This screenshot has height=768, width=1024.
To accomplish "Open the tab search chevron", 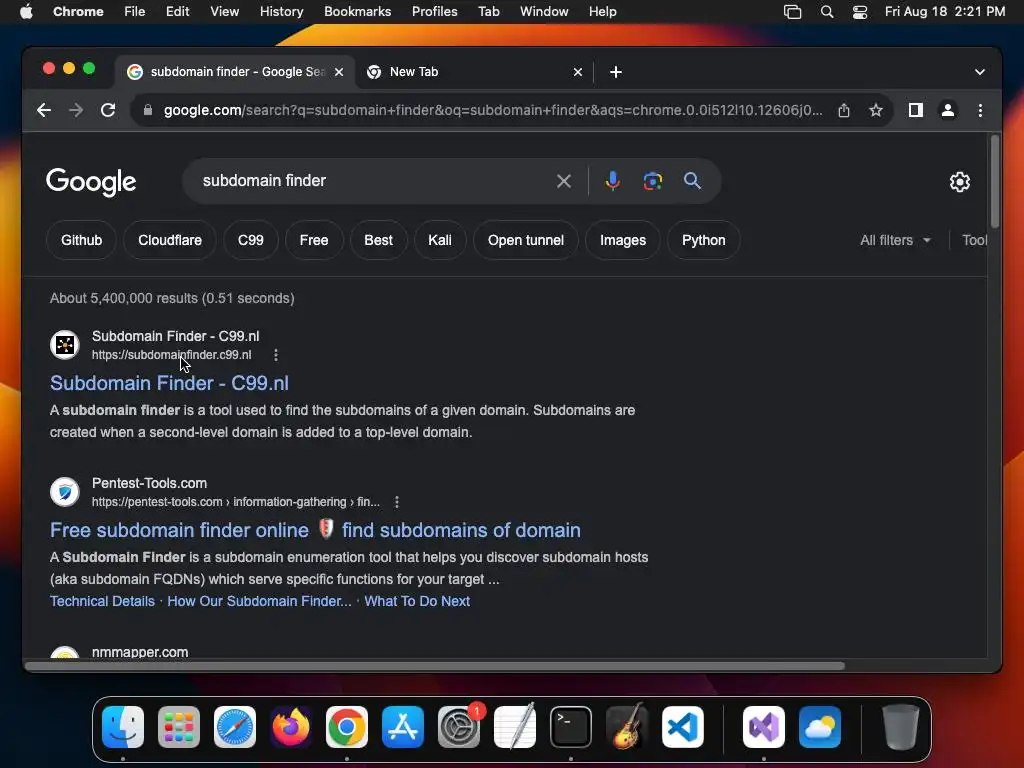I will click(980, 72).
